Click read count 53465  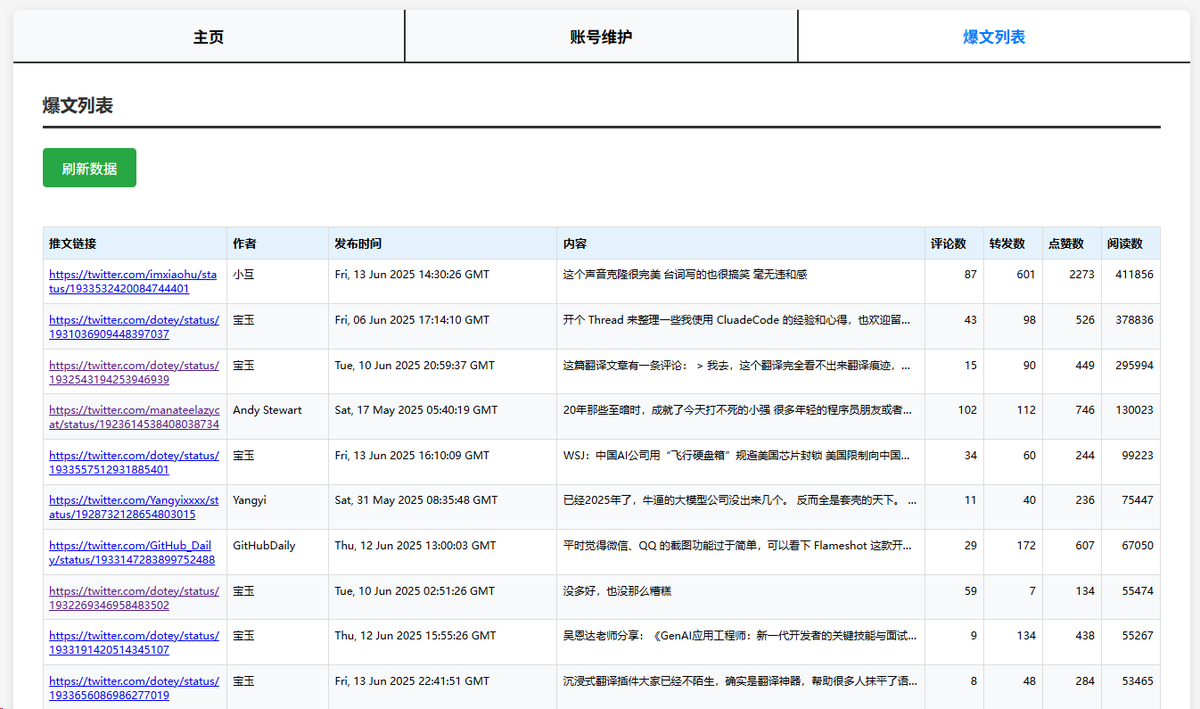[x=1137, y=681]
